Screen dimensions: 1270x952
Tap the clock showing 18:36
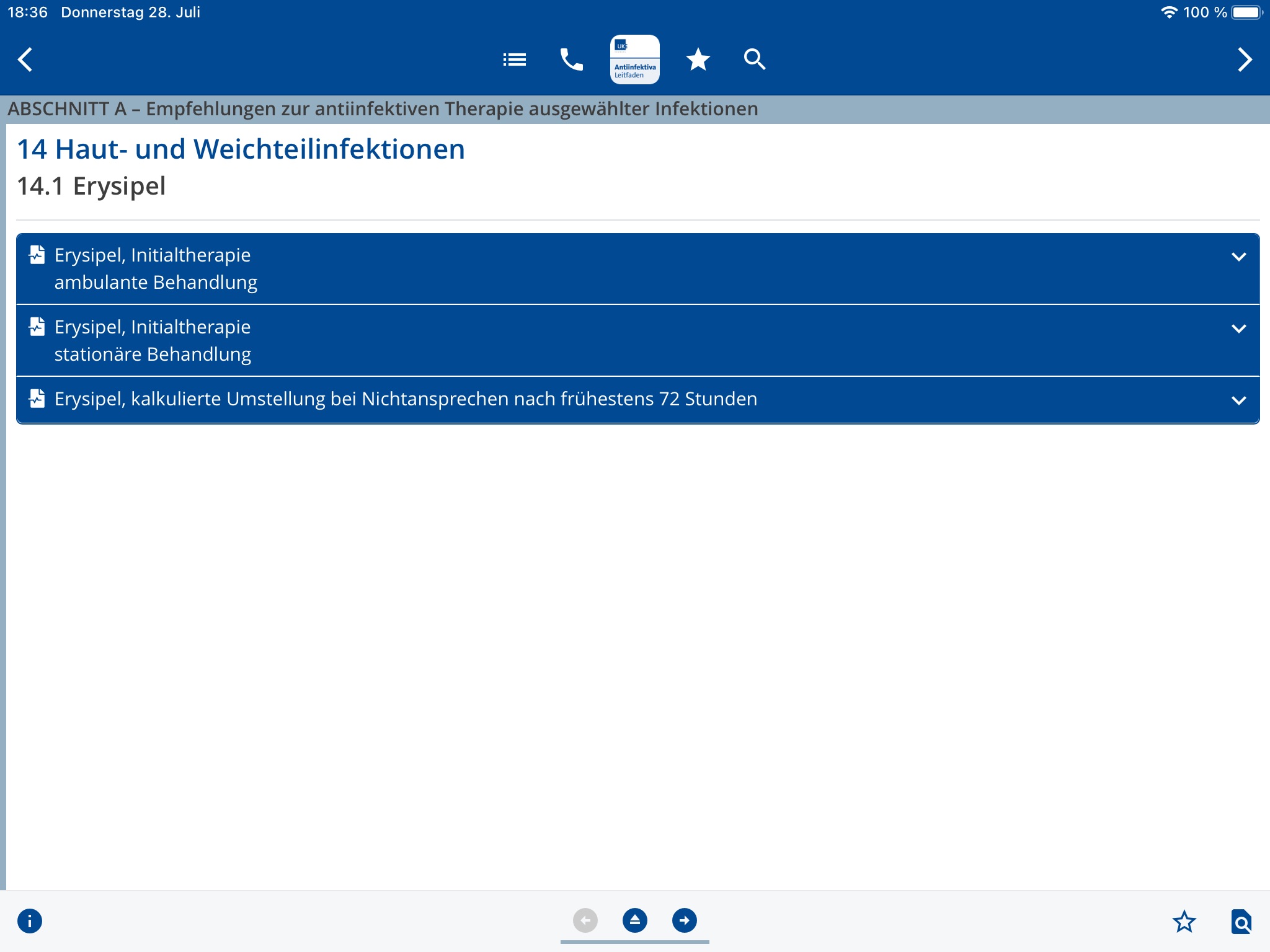tap(27, 12)
